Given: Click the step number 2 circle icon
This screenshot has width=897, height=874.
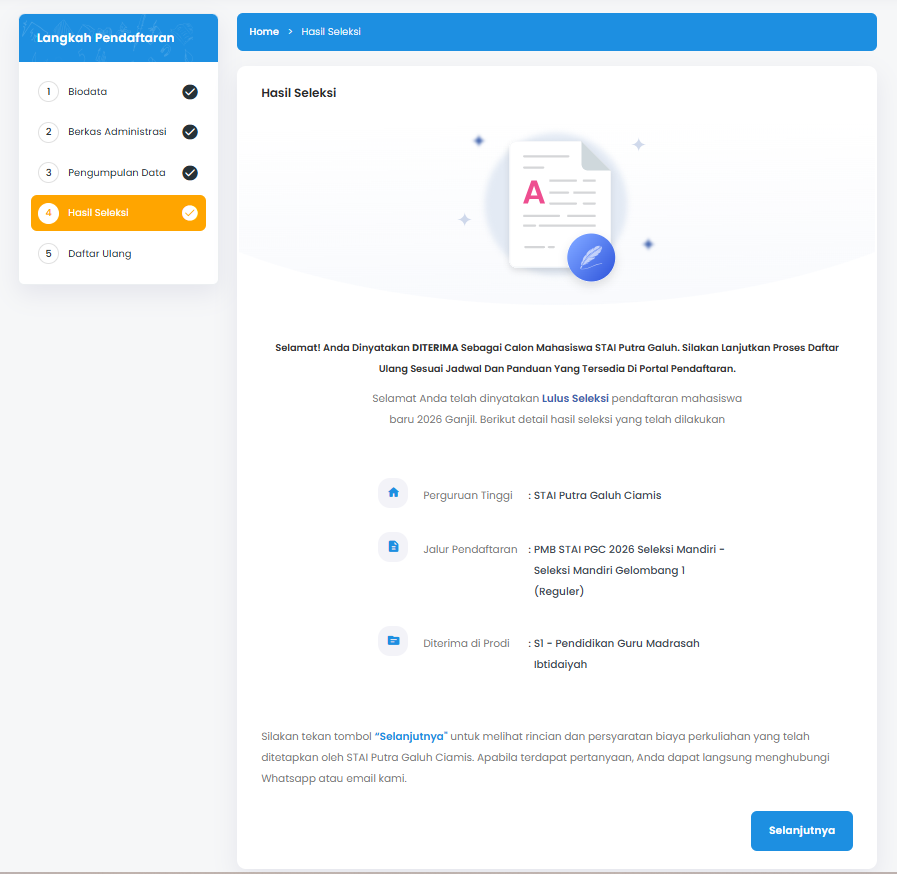Looking at the screenshot, I should (x=48, y=132).
